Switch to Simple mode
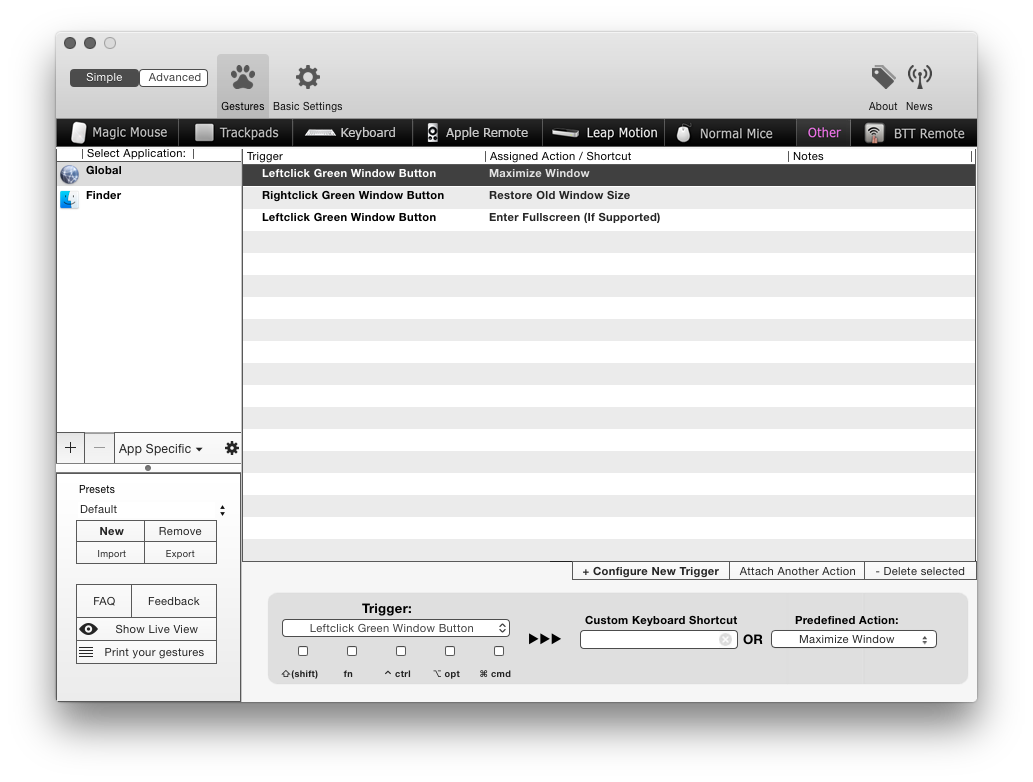Image resolution: width=1033 pixels, height=782 pixels. [104, 77]
